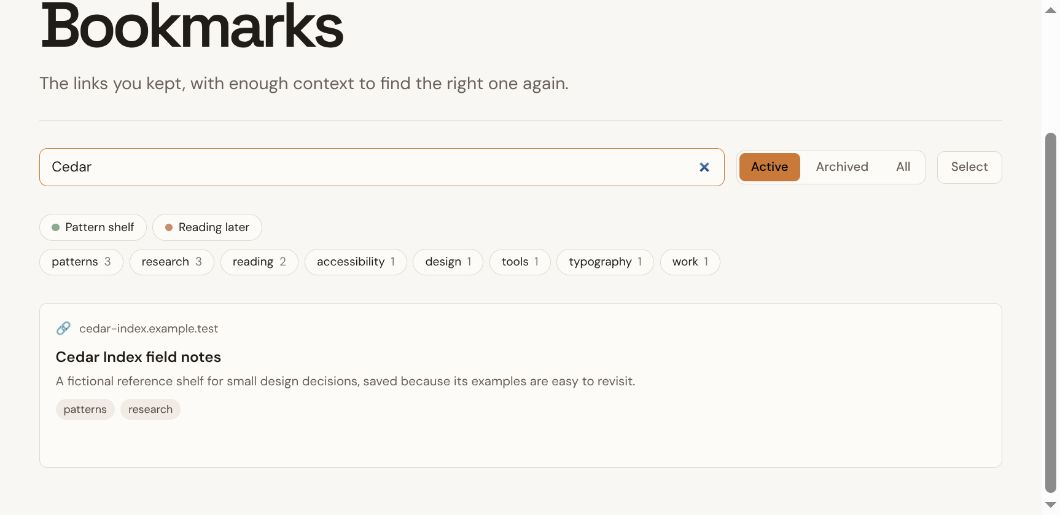Click the page vertical scrollbar thumb
The width and height of the screenshot is (1060, 515).
pyautogui.click(x=1050, y=312)
